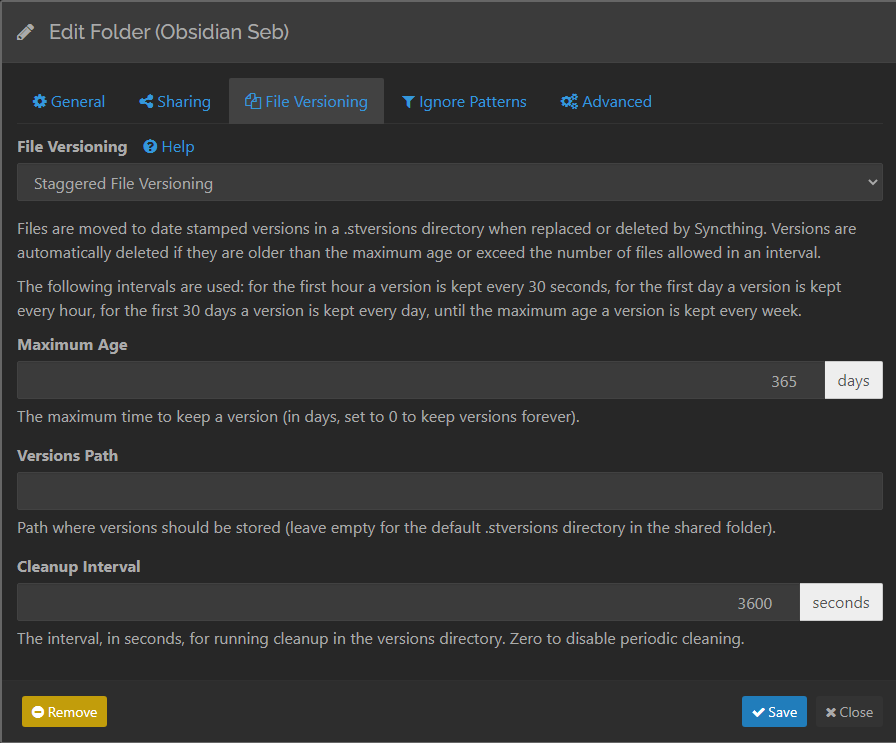Click the cogs icon on the Advanced tab
This screenshot has width=896, height=743.
568,101
